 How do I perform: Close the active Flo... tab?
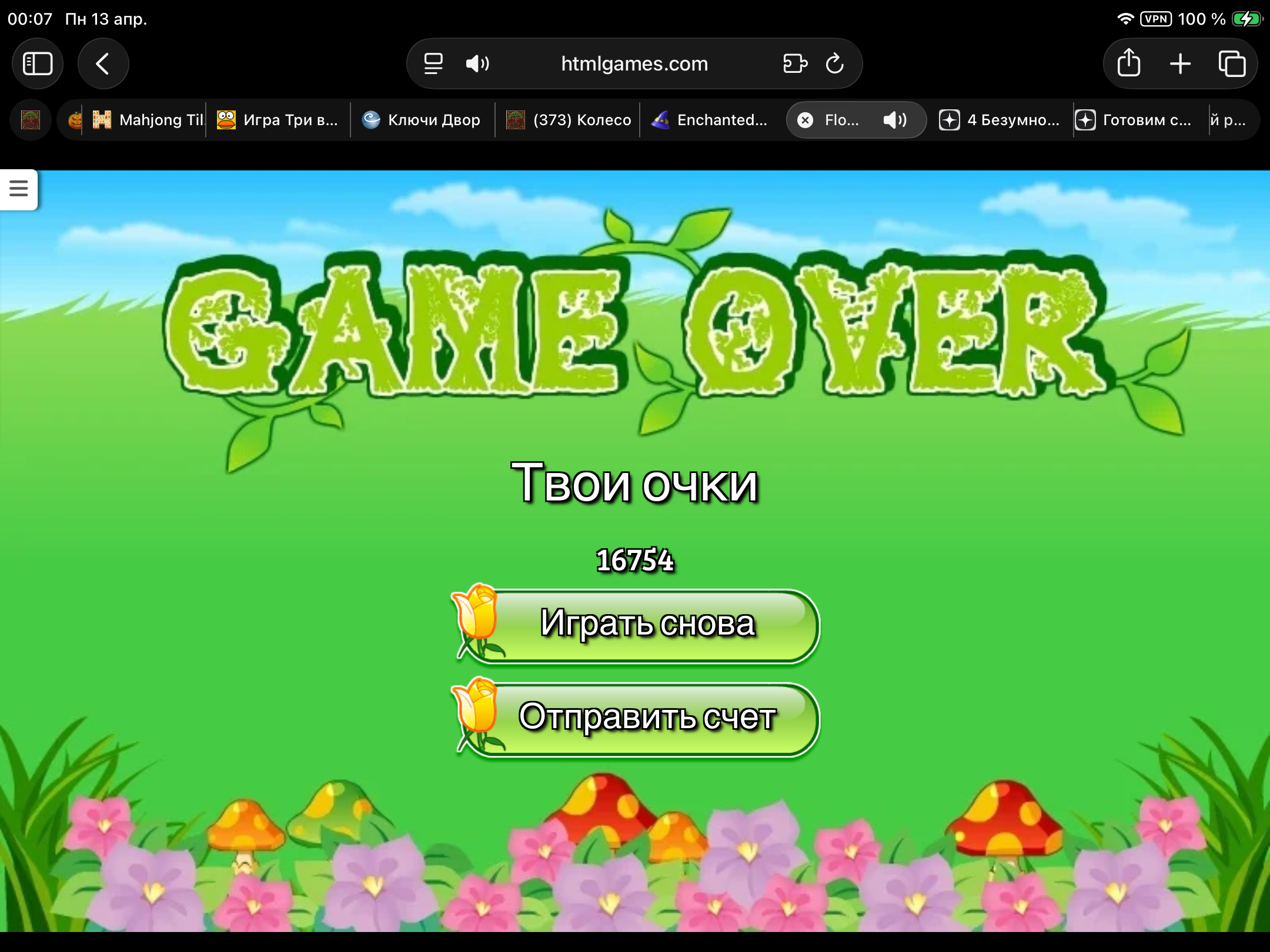[x=805, y=120]
